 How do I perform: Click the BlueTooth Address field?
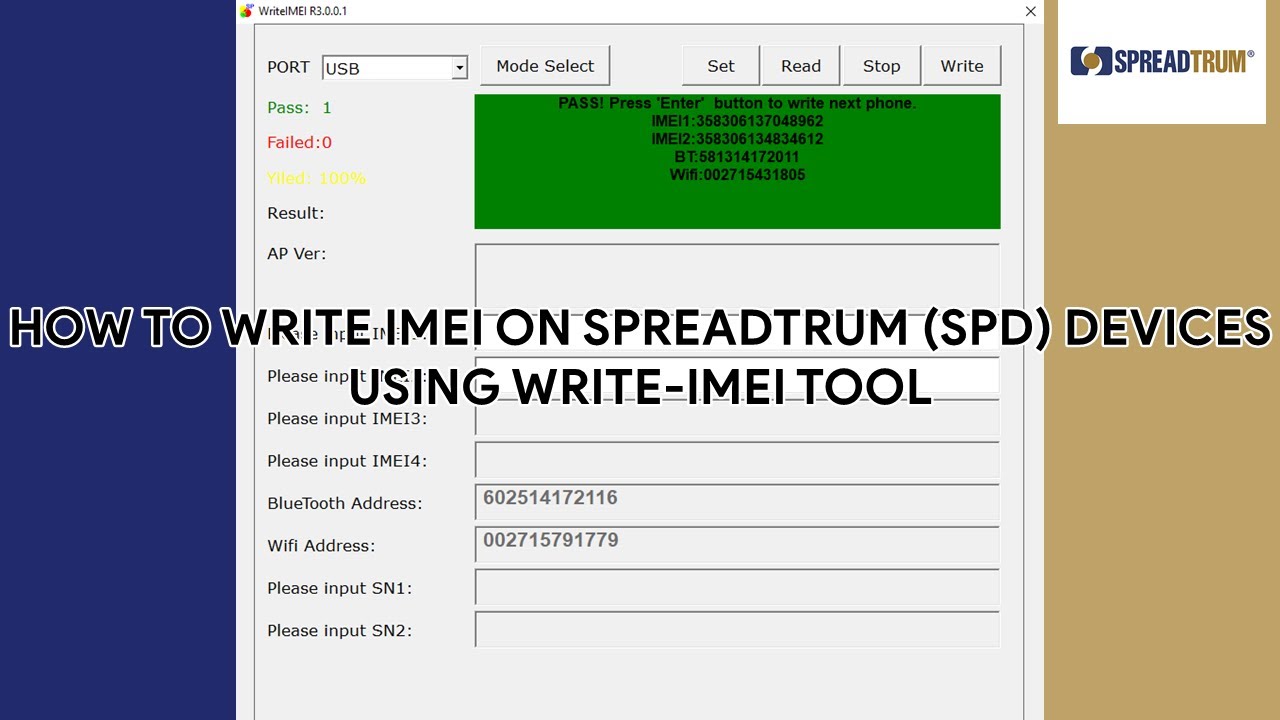(x=737, y=502)
